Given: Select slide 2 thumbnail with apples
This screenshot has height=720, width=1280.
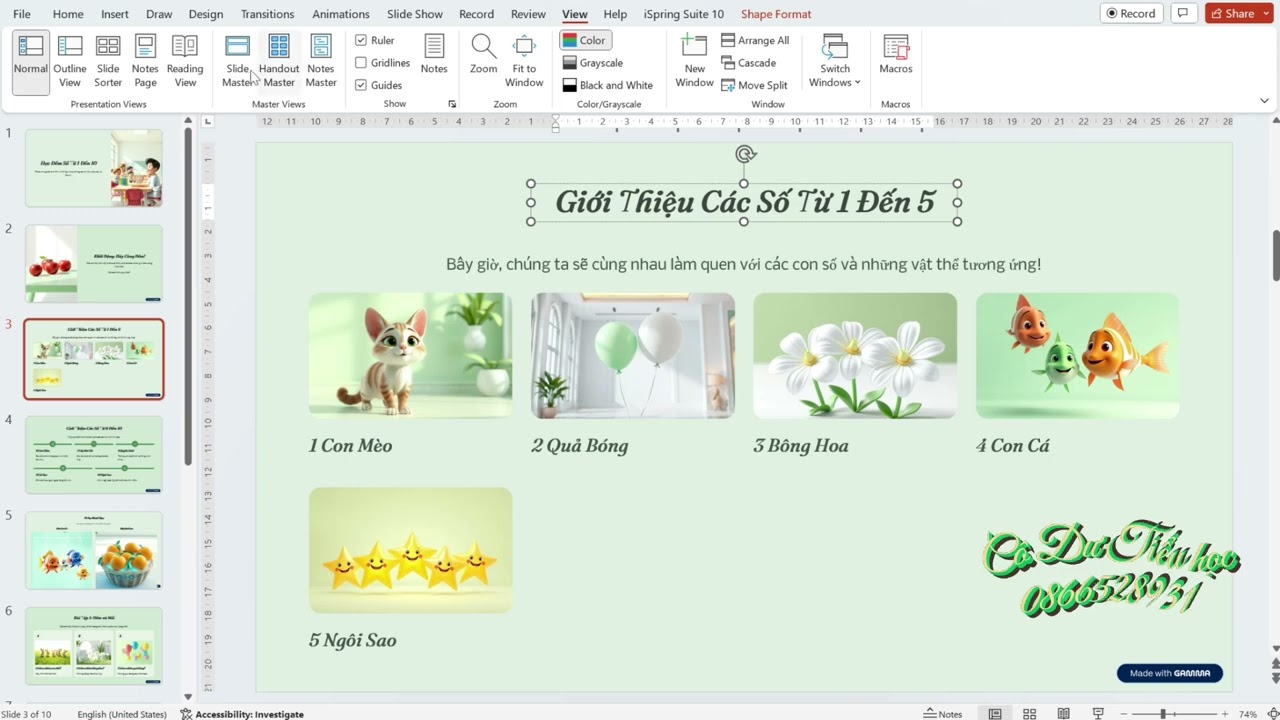Looking at the screenshot, I should click(94, 264).
